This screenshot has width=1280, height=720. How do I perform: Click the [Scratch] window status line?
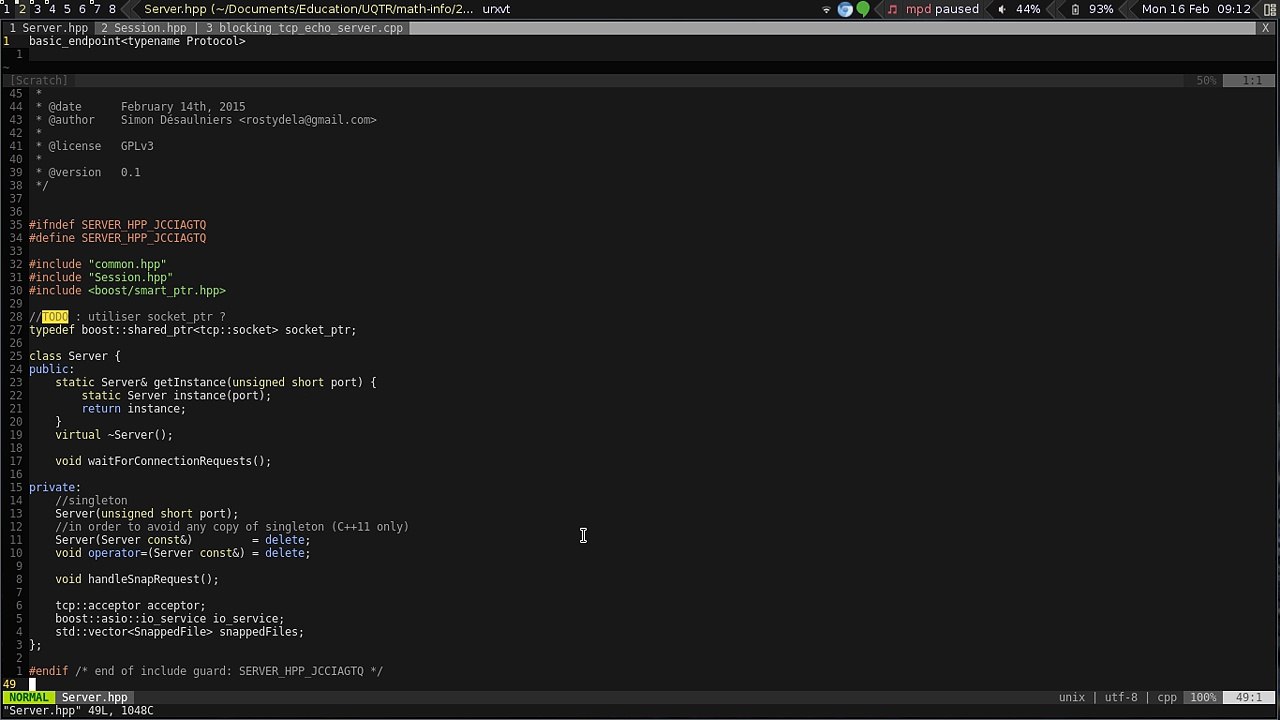pos(640,80)
